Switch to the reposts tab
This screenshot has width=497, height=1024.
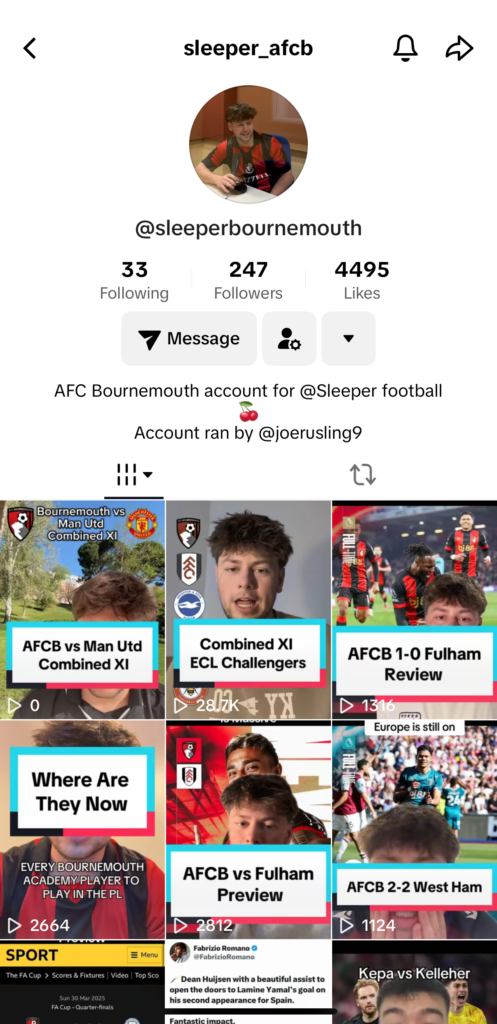click(x=362, y=475)
